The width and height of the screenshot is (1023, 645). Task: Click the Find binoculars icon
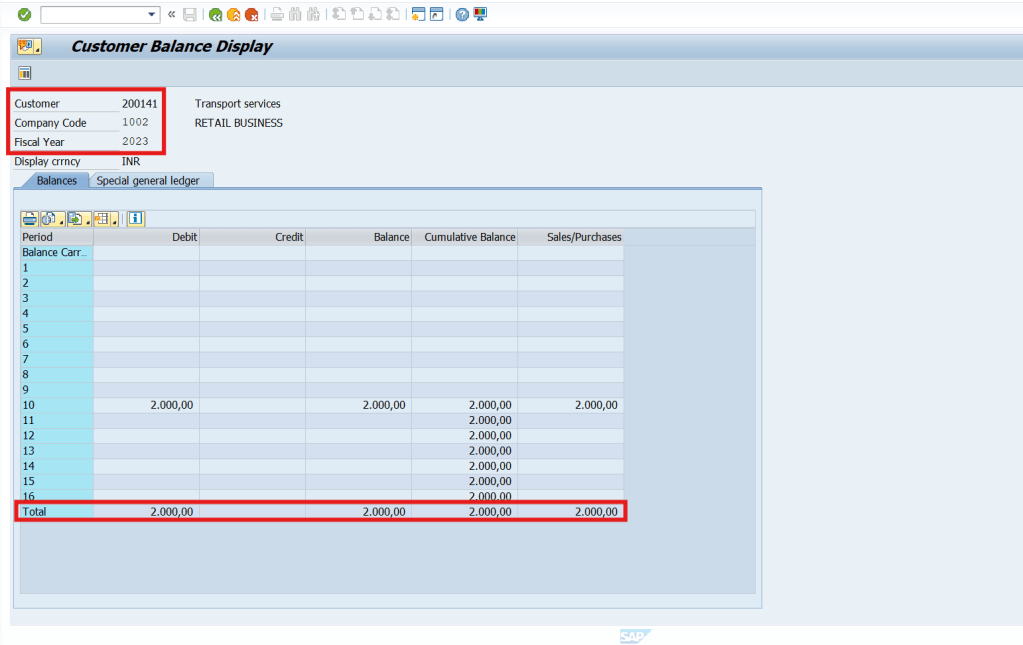pyautogui.click(x=293, y=14)
